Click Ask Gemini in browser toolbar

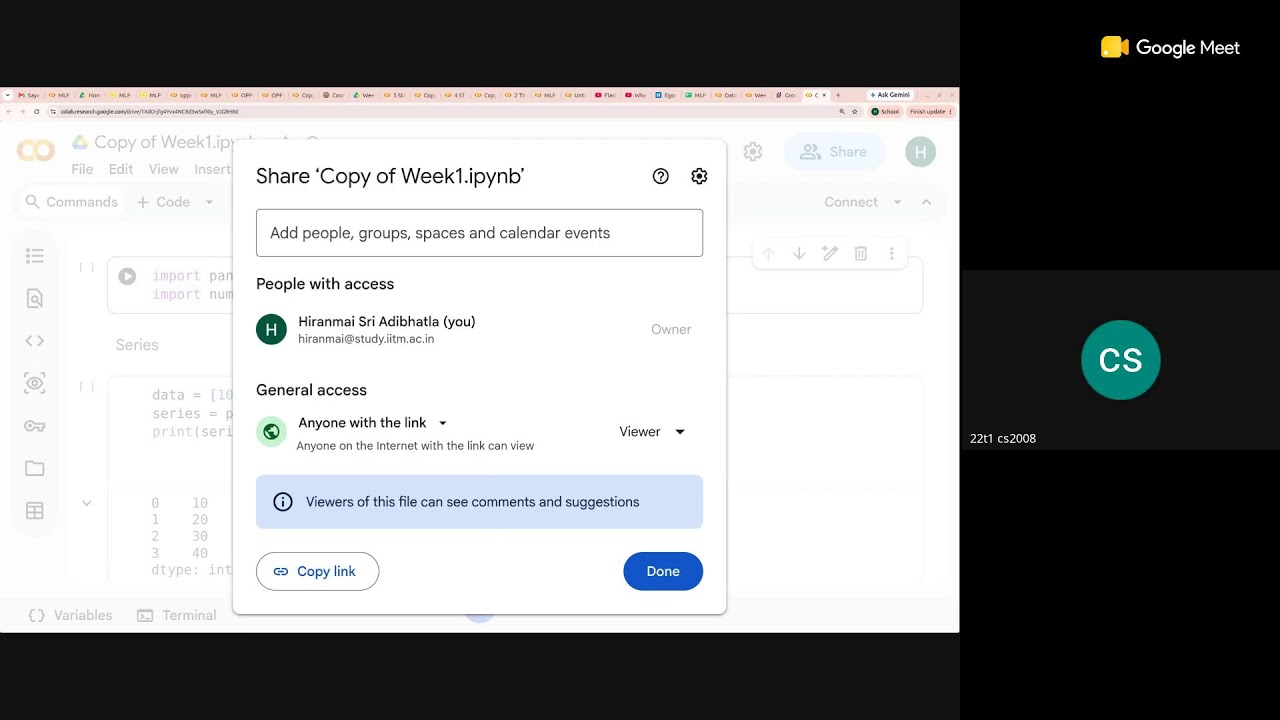coord(890,95)
